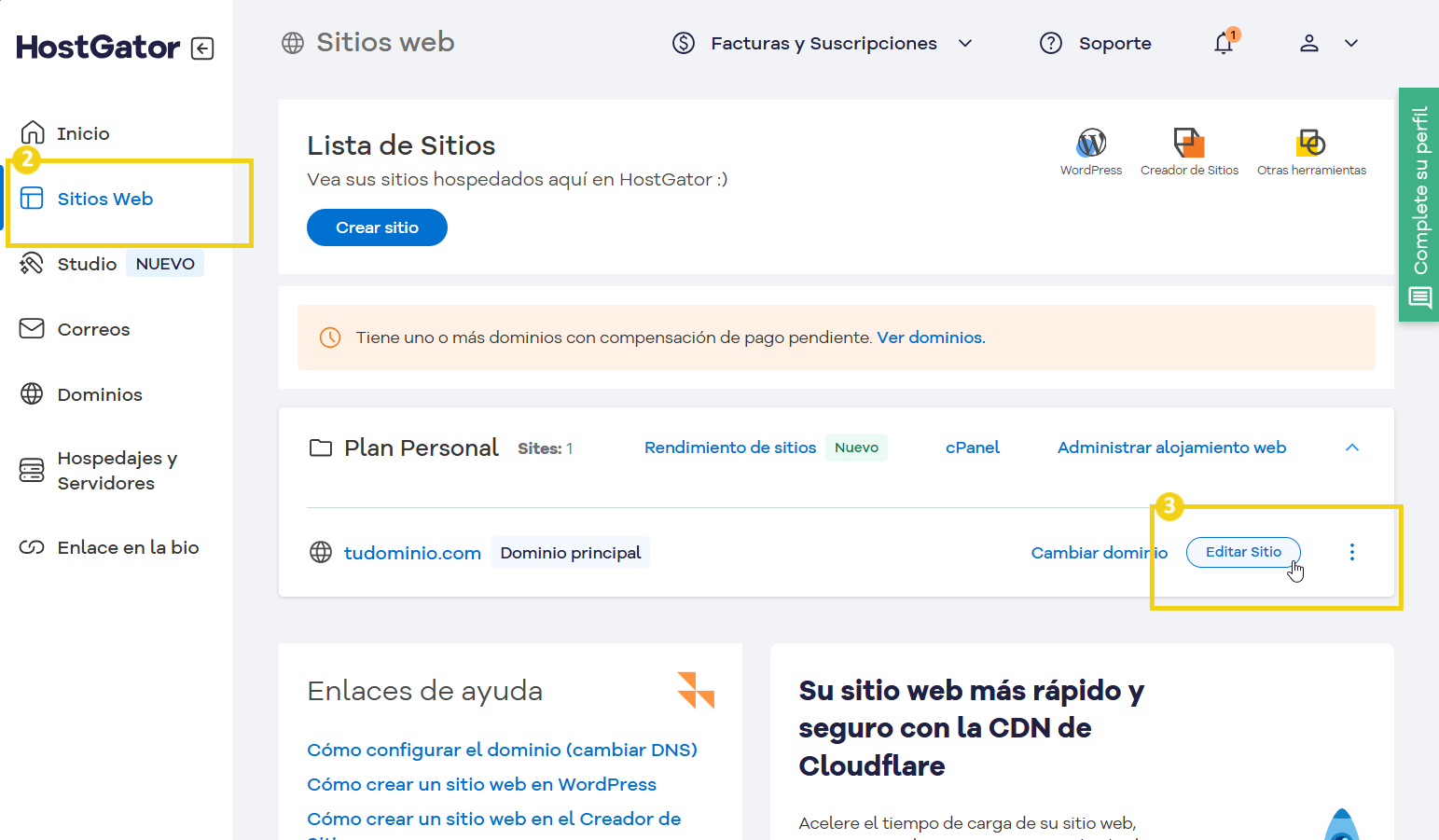The image size is (1439, 840).
Task: Click the HostGator logo
Action: (98, 48)
